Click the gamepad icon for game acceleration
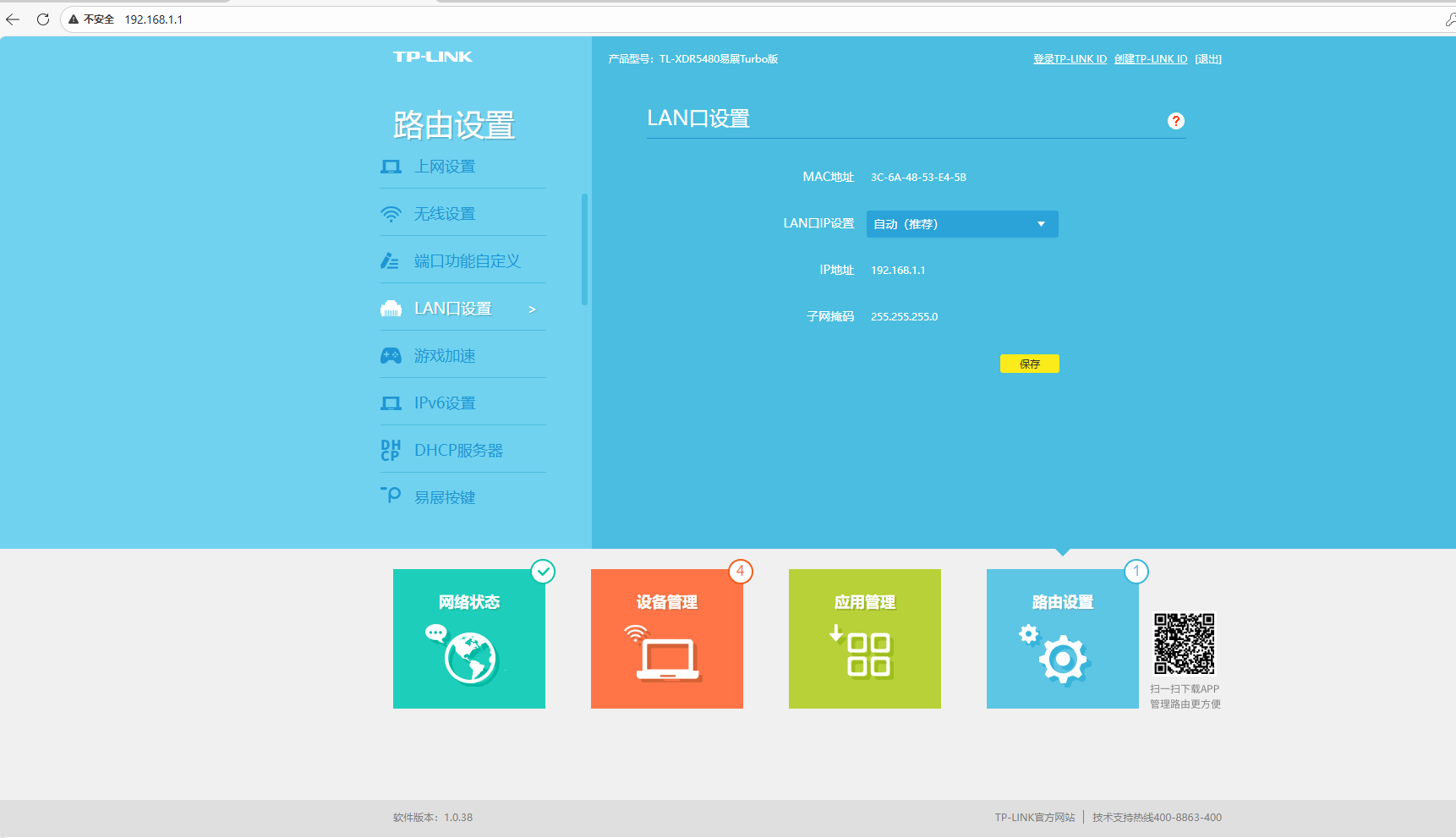 [391, 356]
